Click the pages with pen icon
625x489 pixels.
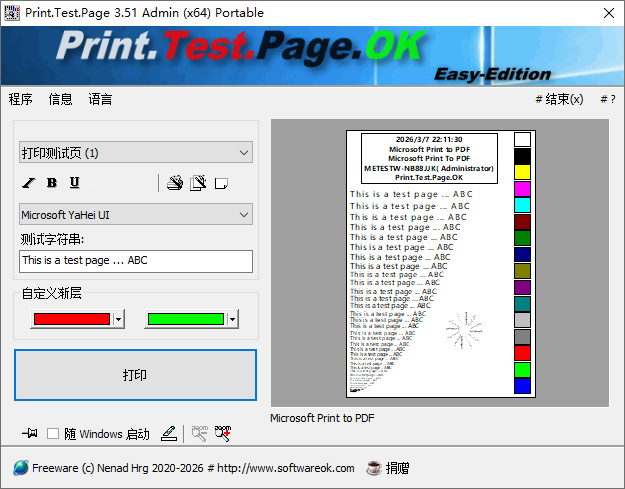pyautogui.click(x=198, y=183)
